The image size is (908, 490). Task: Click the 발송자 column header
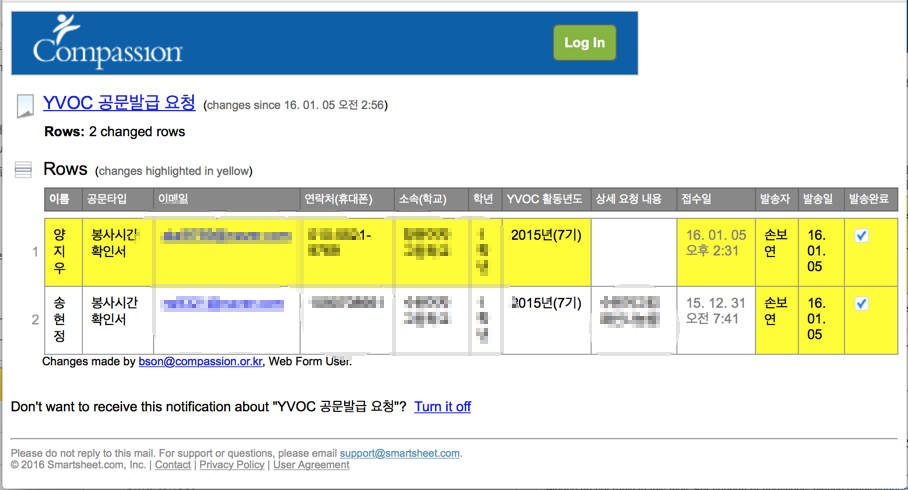coord(777,199)
